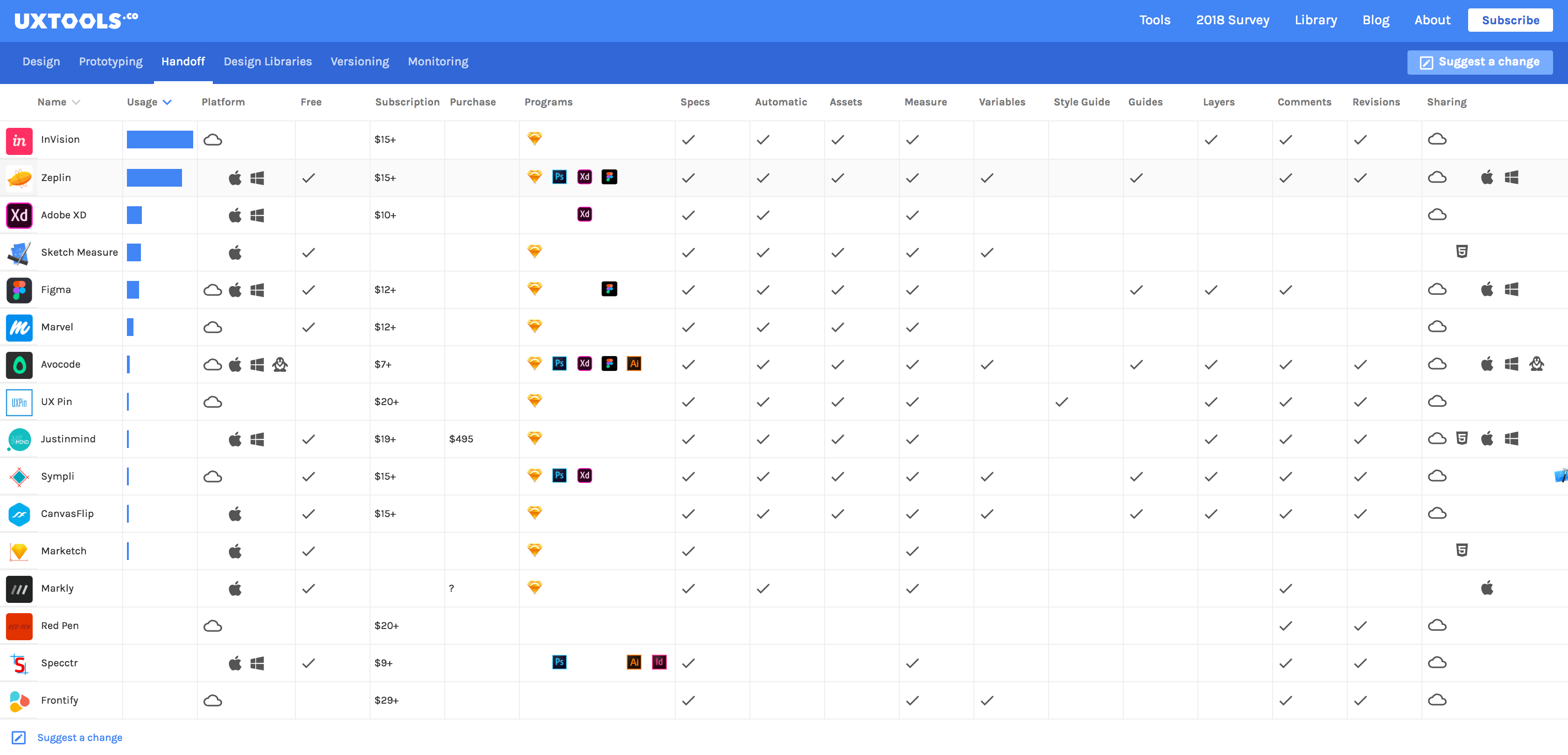Sort table by Name column dropdown
Viewport: 1568px width, 755px height.
pyautogui.click(x=76, y=102)
